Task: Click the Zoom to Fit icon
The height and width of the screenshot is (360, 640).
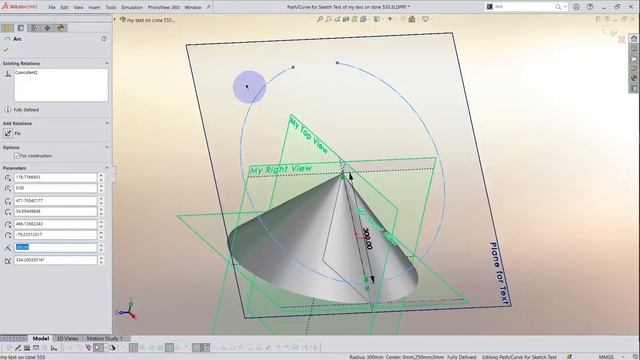Action: 320,19
